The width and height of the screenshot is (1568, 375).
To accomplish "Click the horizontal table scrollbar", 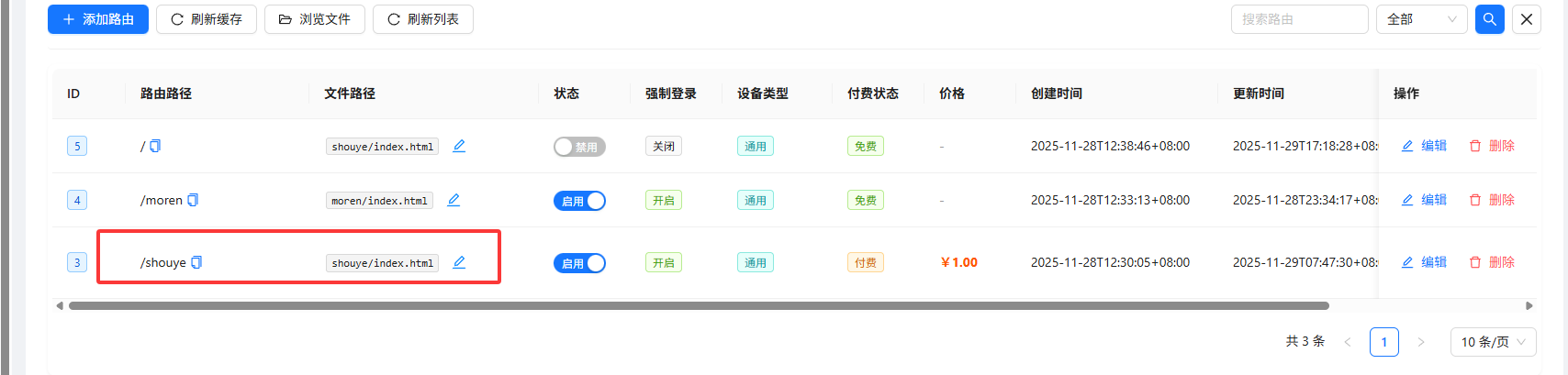I will (x=698, y=306).
